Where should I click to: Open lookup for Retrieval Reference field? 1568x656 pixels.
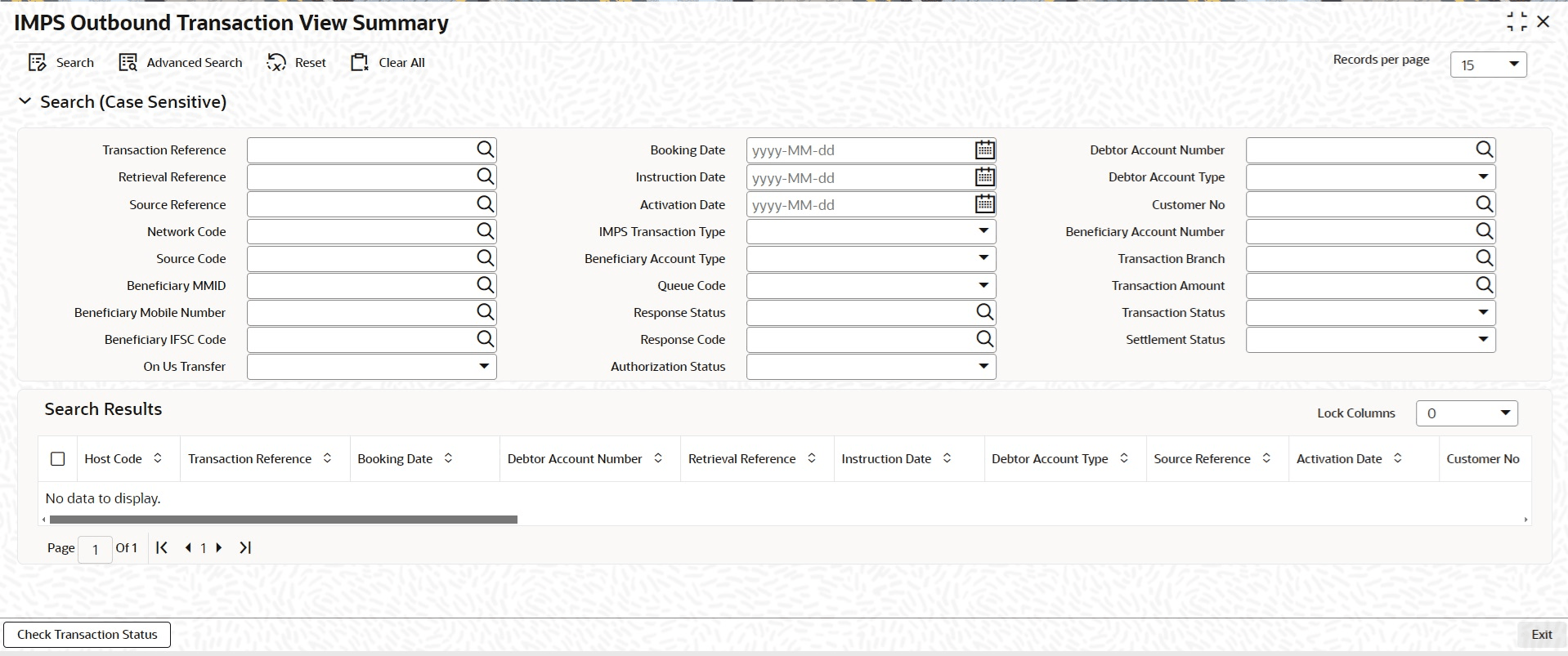[x=486, y=176]
